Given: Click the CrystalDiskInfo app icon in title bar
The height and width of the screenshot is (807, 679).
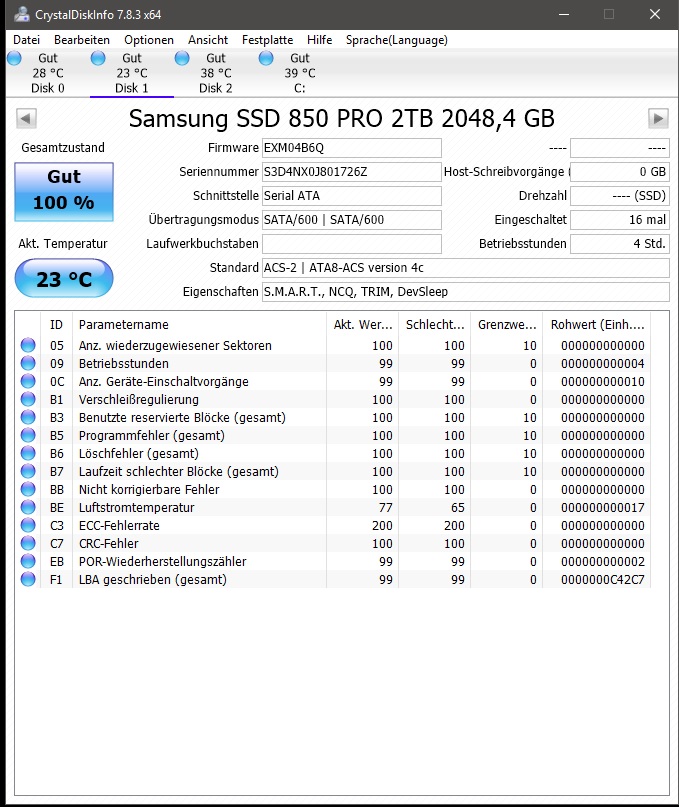Looking at the screenshot, I should (22, 14).
